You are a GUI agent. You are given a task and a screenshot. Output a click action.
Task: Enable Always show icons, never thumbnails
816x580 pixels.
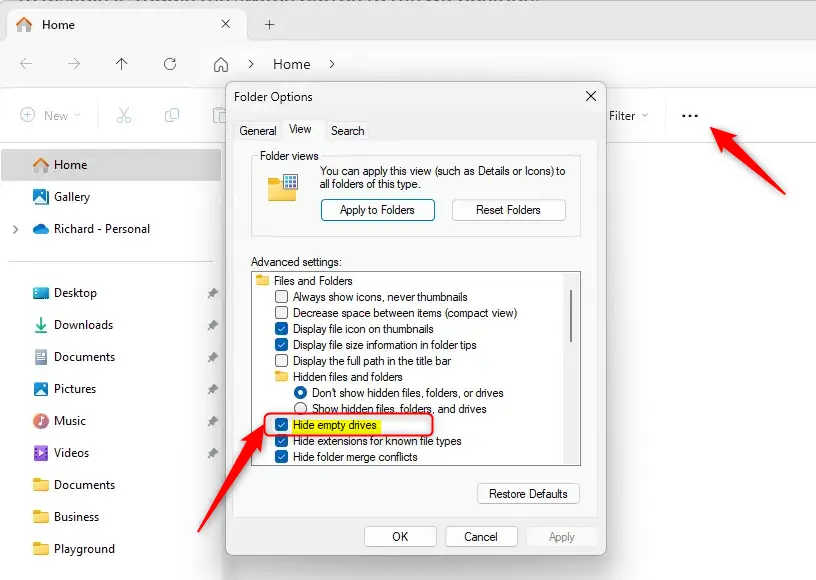tap(282, 297)
